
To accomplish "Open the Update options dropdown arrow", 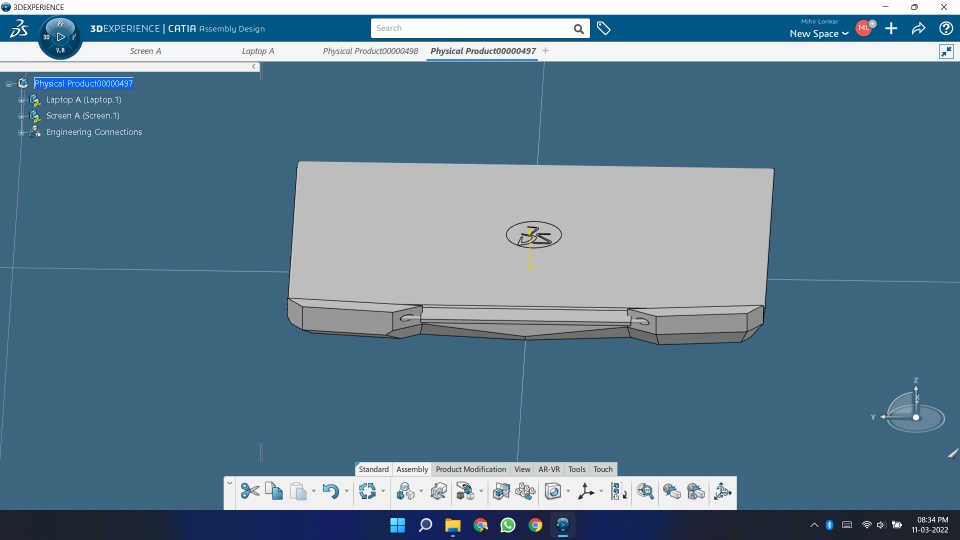I will click(383, 491).
